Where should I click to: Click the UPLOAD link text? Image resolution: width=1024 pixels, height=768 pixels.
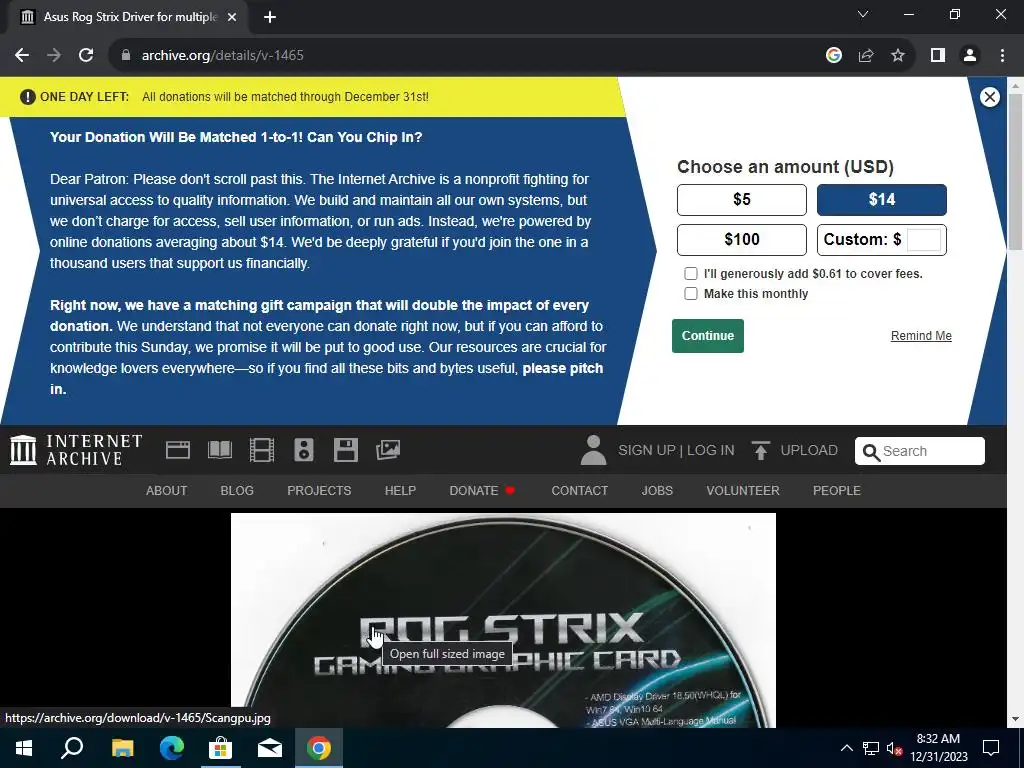click(809, 450)
